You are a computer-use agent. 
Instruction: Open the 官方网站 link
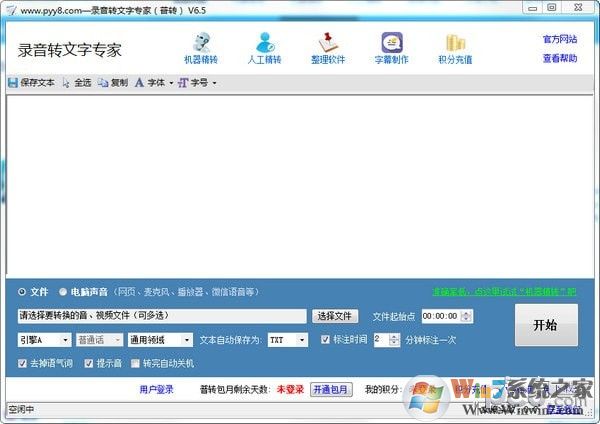coord(560,39)
